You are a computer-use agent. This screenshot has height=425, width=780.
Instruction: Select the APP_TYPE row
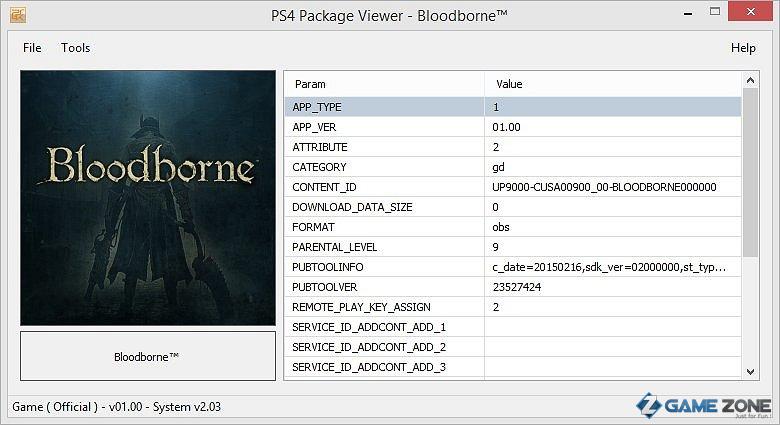point(513,107)
